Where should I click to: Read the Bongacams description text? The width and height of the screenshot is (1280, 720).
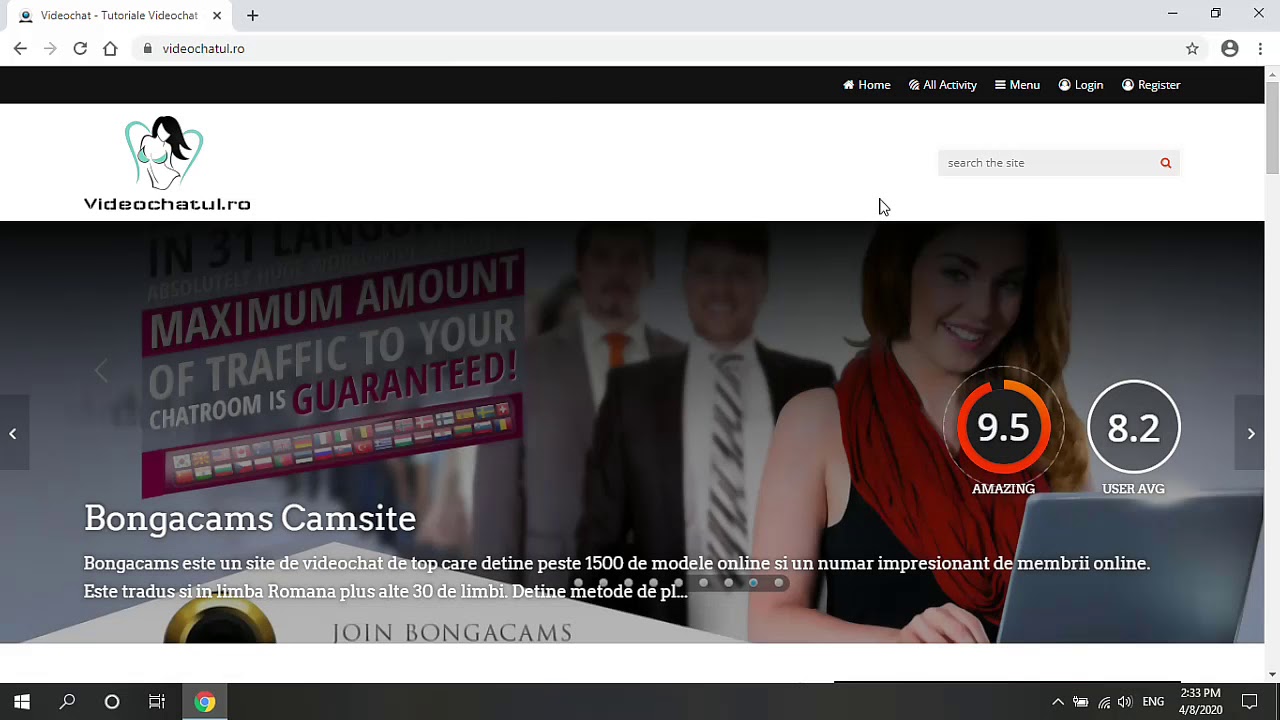tap(617, 577)
